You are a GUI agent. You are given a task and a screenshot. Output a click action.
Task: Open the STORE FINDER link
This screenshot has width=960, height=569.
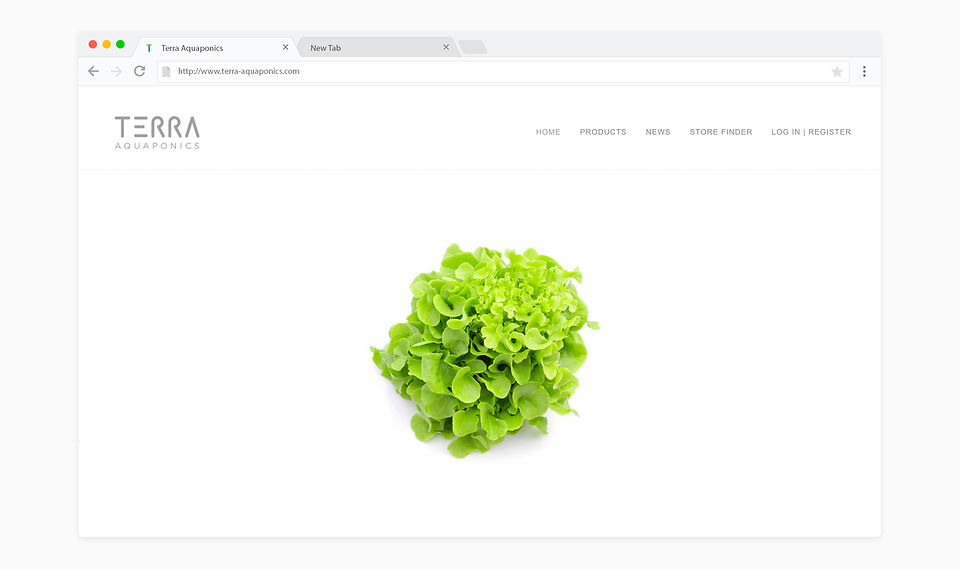click(721, 132)
